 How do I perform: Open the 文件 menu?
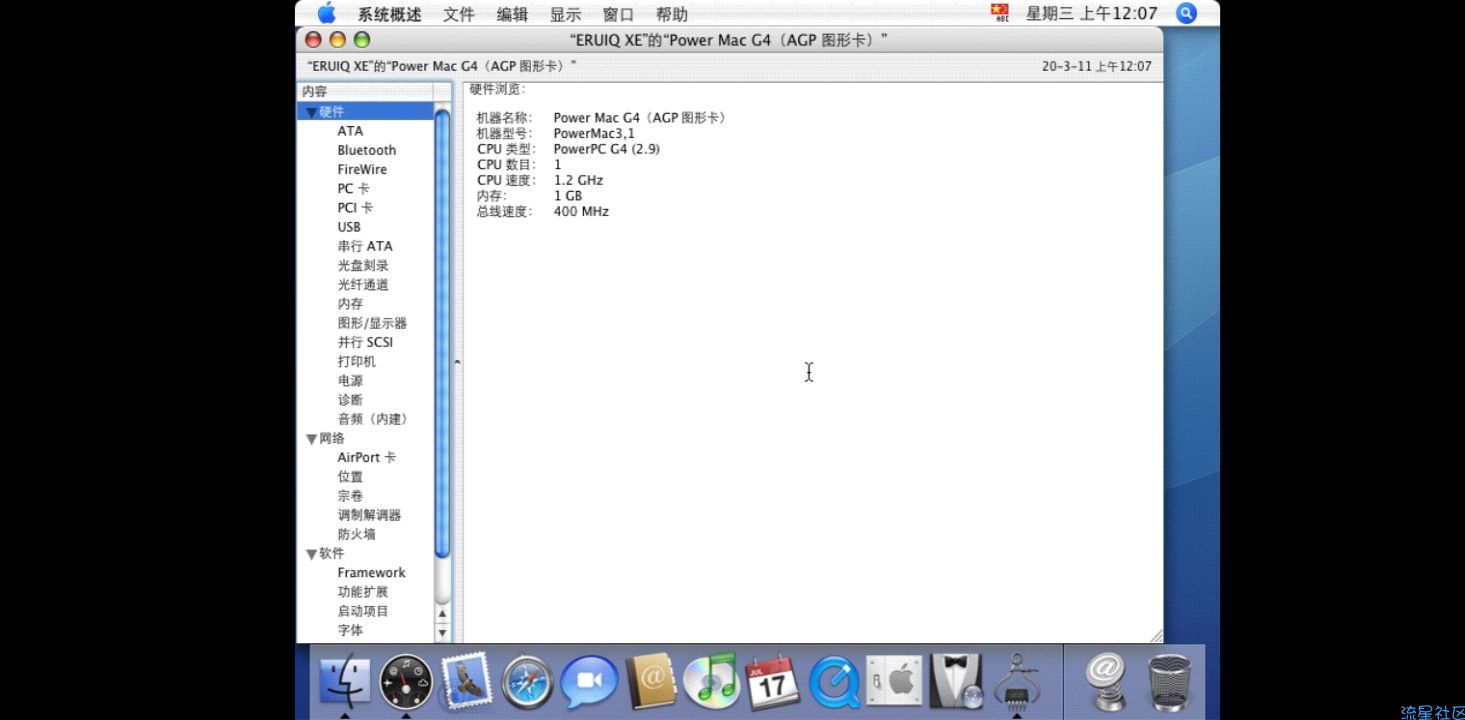[x=459, y=14]
